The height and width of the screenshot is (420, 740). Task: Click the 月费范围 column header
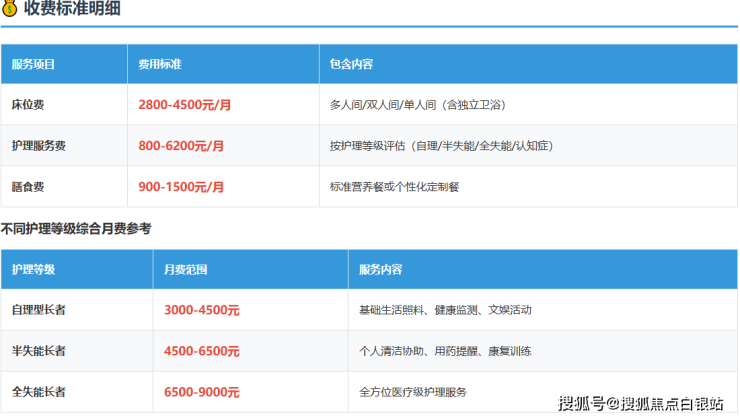pyautogui.click(x=185, y=269)
